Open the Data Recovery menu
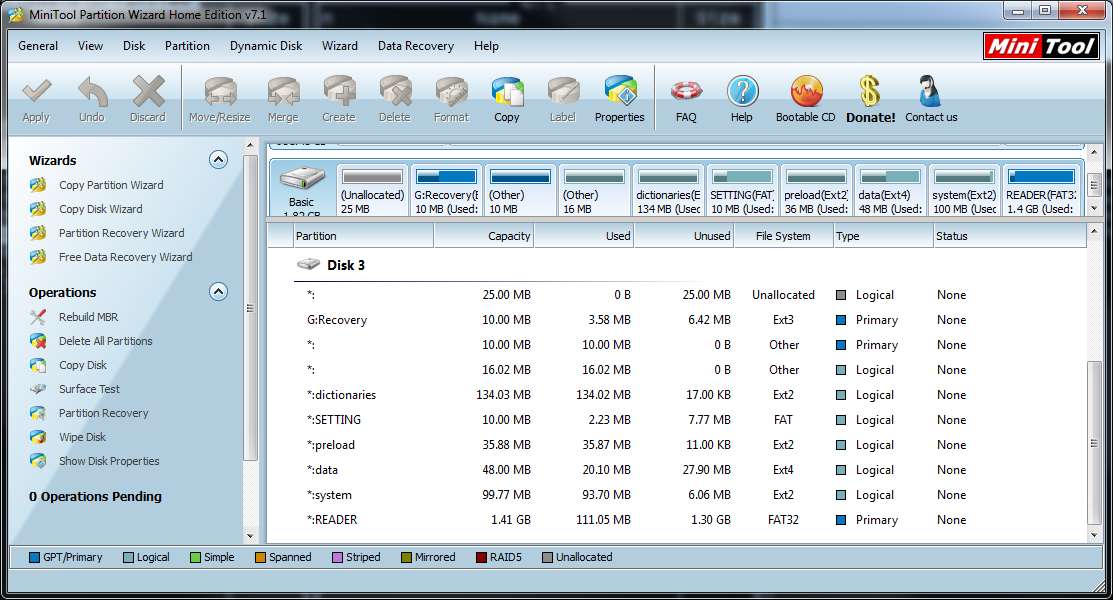Image resolution: width=1113 pixels, height=600 pixels. tap(416, 46)
